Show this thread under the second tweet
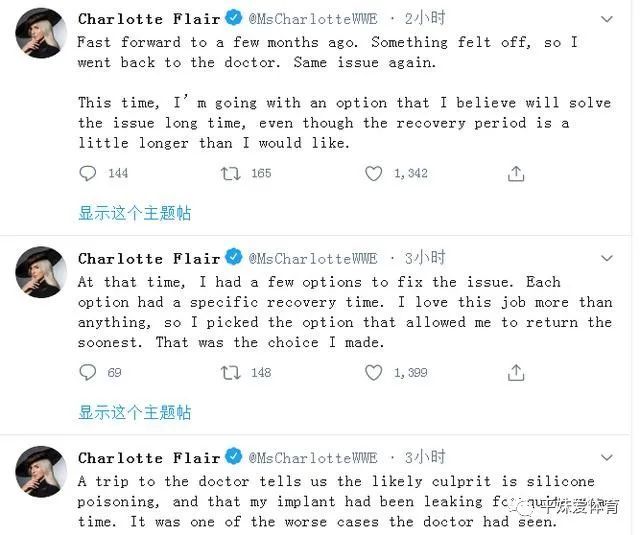640x535 pixels. coord(134,412)
